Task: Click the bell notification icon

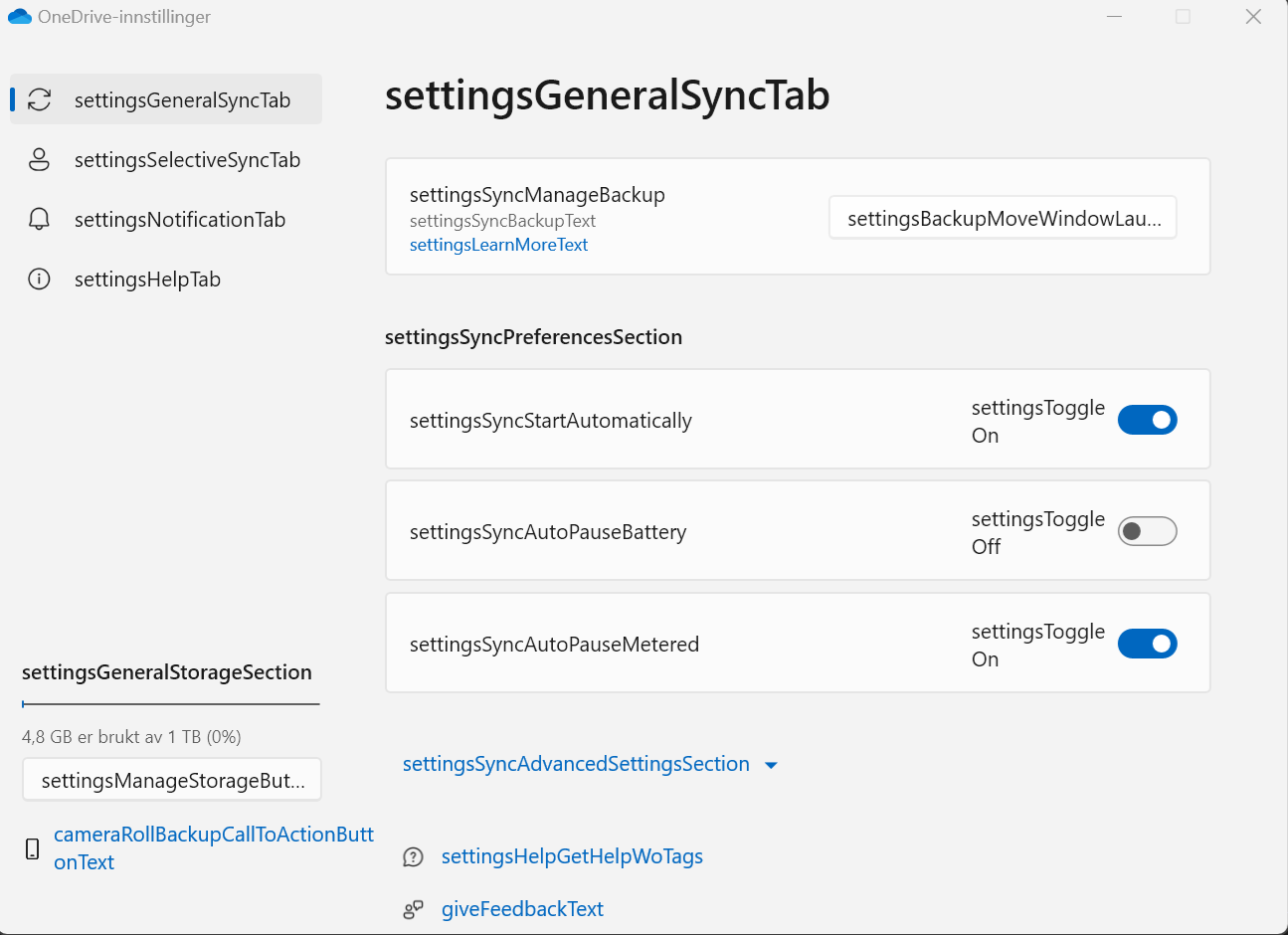Action: point(40,219)
